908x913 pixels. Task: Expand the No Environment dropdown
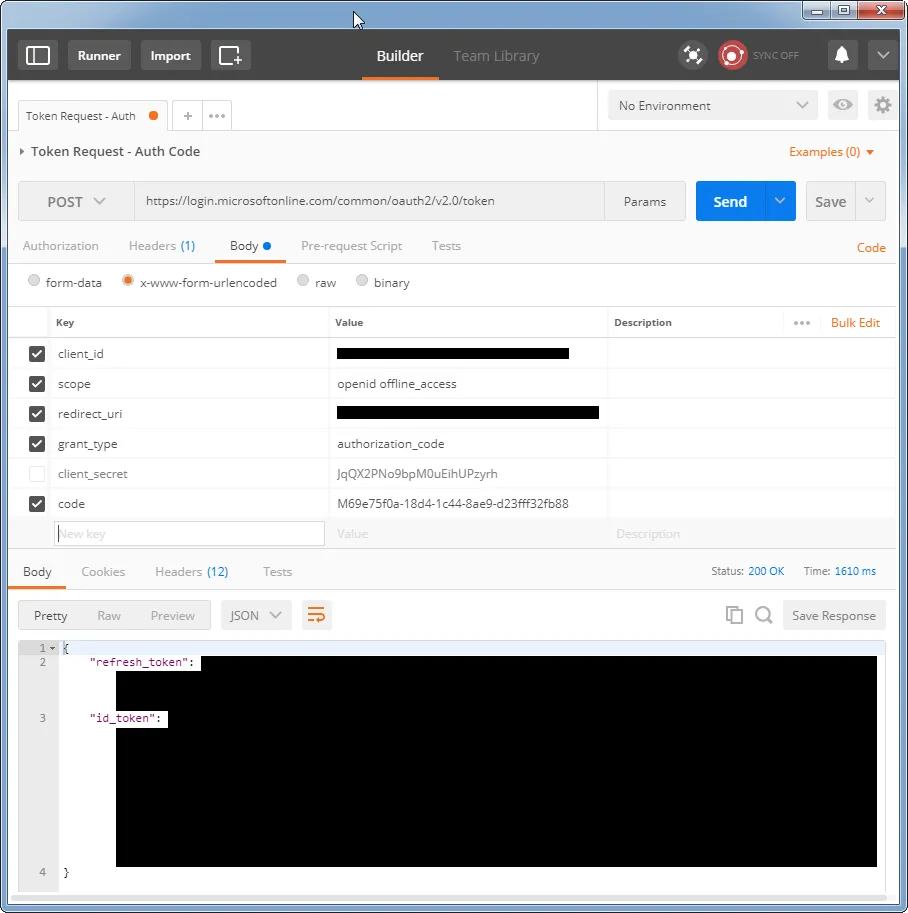point(713,105)
